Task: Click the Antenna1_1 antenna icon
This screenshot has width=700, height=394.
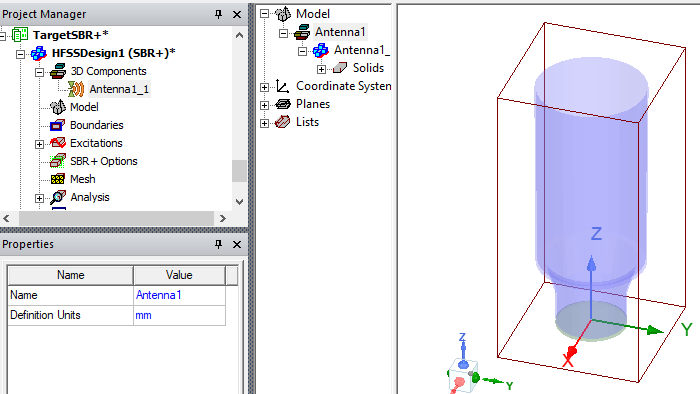Action: 76,89
